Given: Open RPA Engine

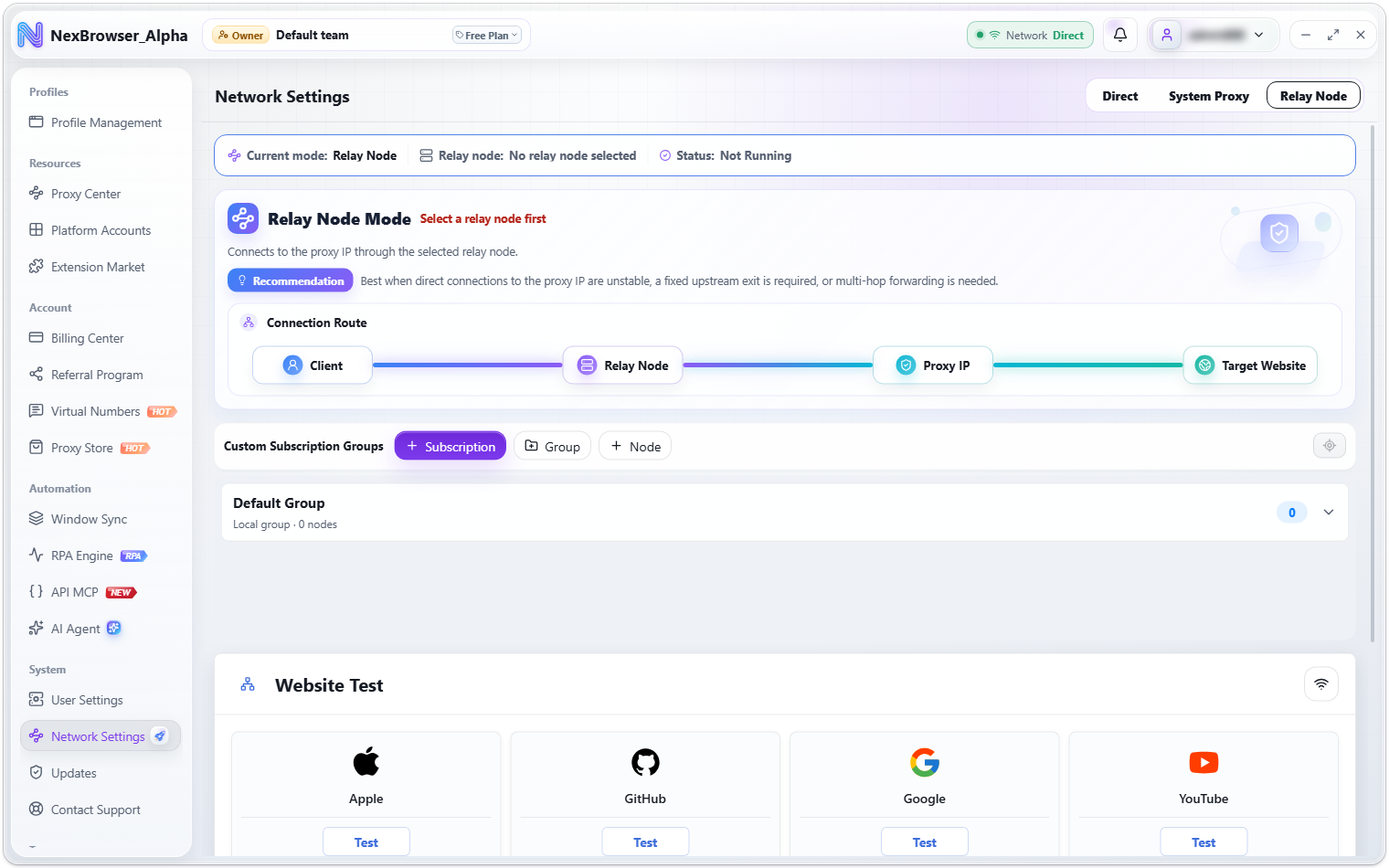Looking at the screenshot, I should tap(101, 556).
